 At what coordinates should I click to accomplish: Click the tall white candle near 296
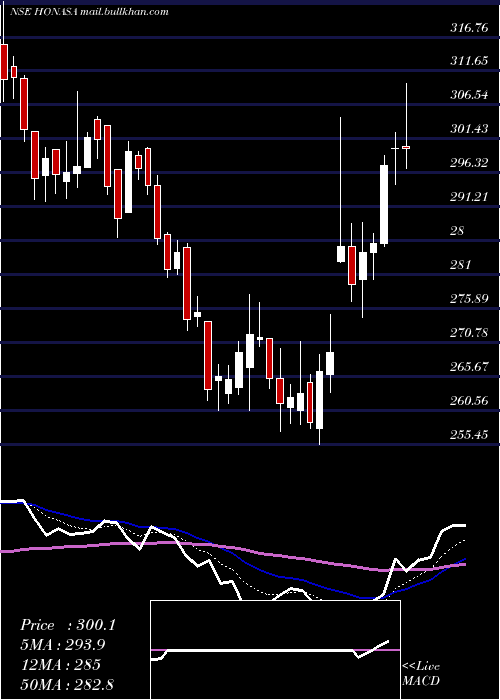pos(384,204)
